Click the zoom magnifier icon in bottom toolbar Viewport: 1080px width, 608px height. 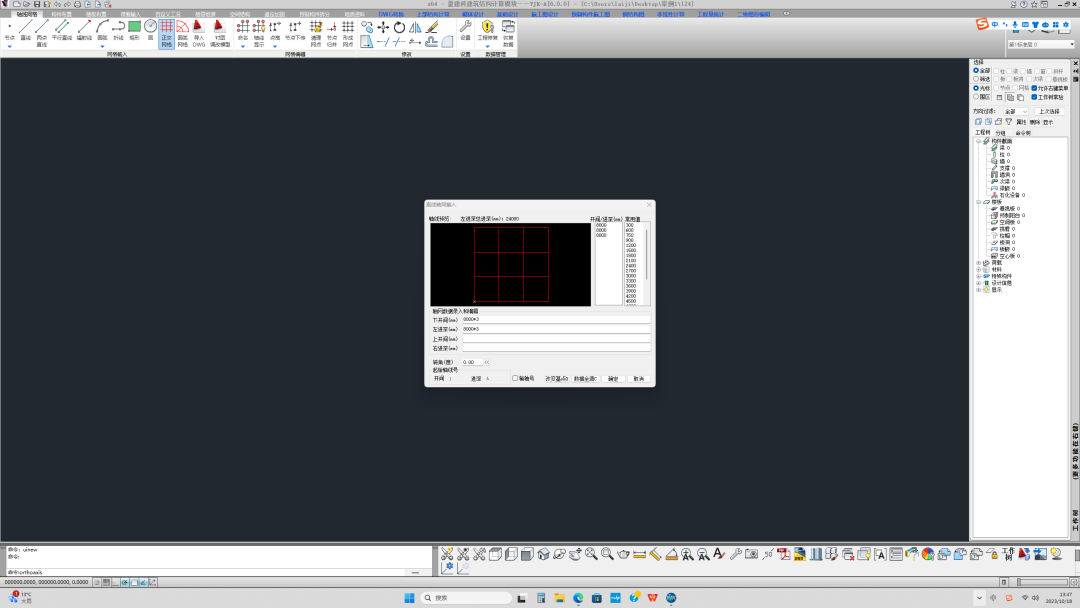click(607, 554)
